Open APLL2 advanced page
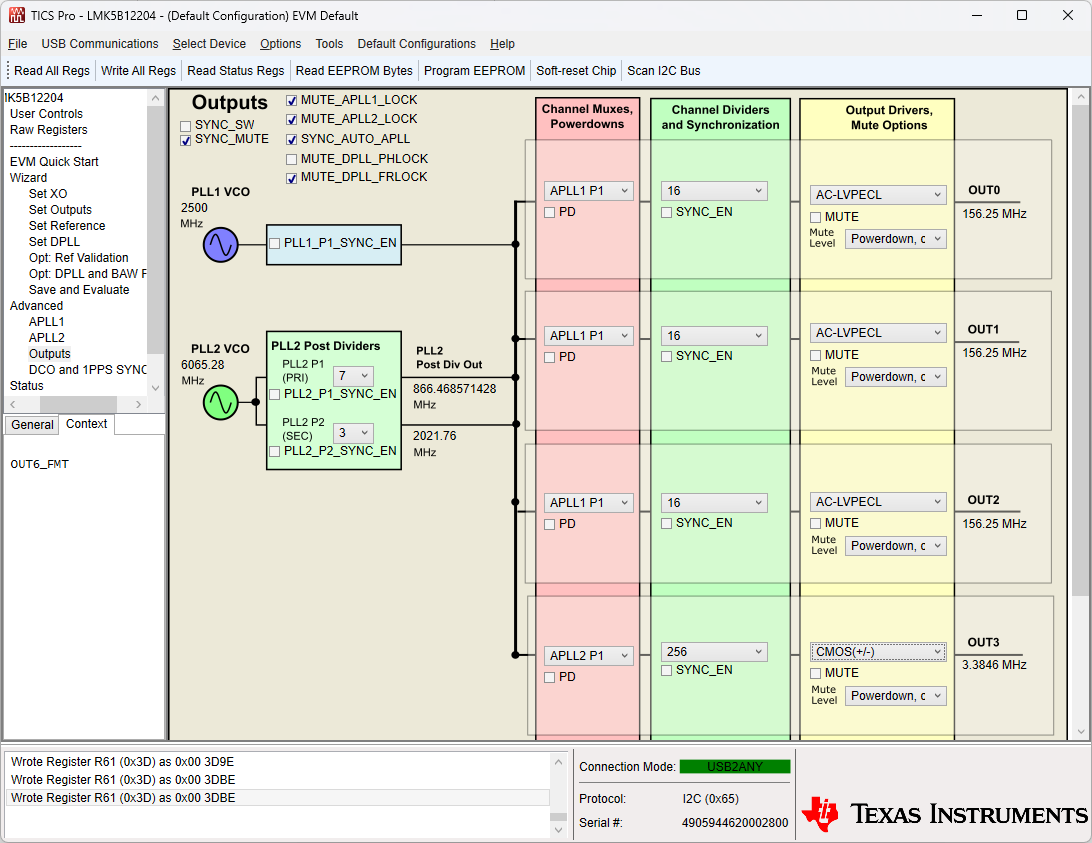This screenshot has width=1092, height=843. pyautogui.click(x=47, y=338)
